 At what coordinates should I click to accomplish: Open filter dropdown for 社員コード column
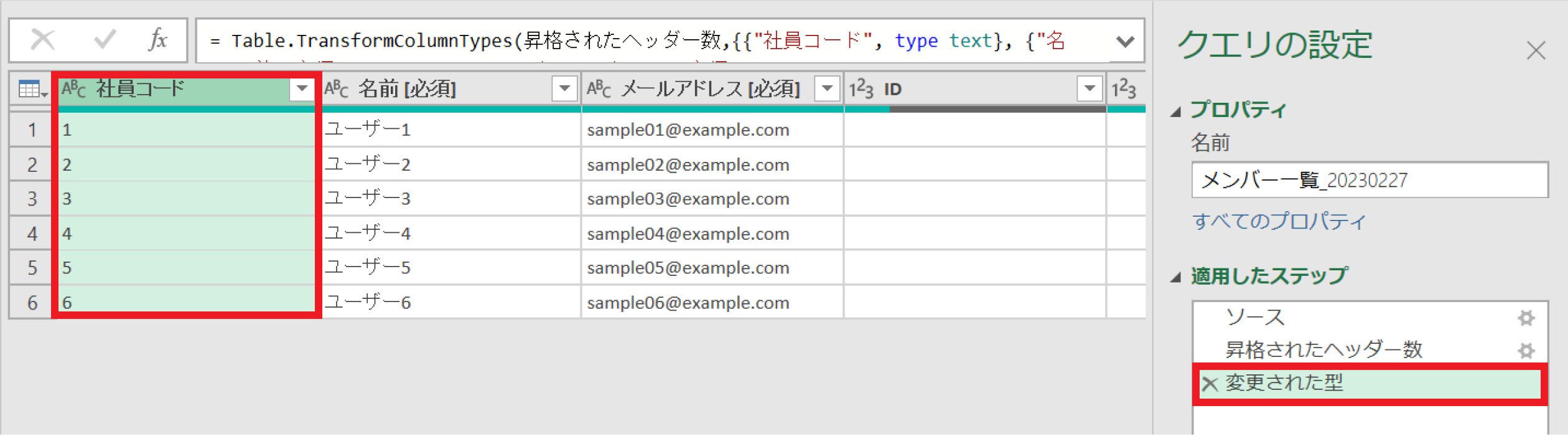pyautogui.click(x=302, y=89)
